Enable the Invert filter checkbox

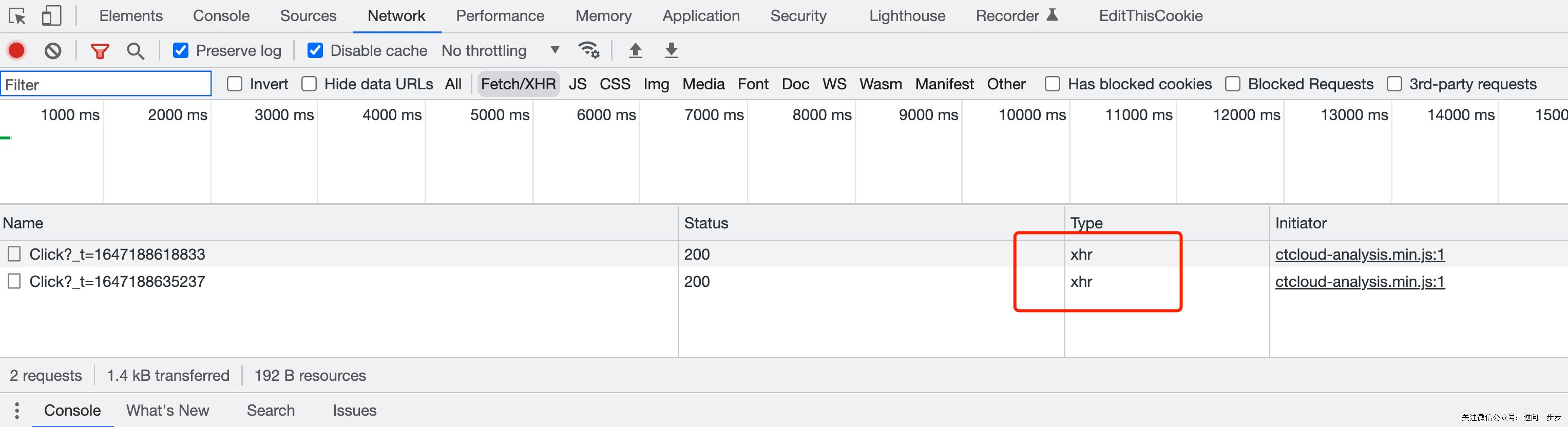tap(235, 84)
